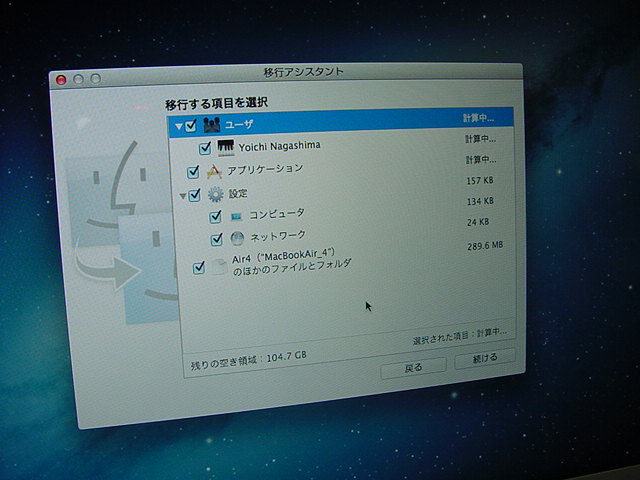This screenshot has height=480, width=640.
Task: Click the 移行する項目を選択 heading
Action: click(x=217, y=104)
